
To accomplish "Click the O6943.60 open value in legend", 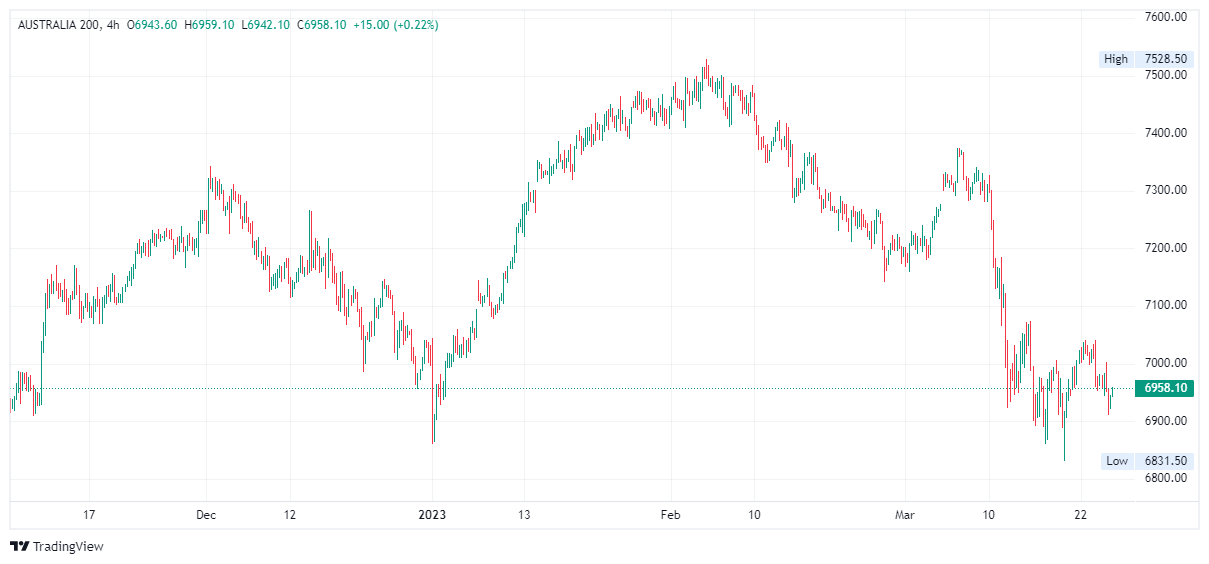I will pyautogui.click(x=153, y=24).
